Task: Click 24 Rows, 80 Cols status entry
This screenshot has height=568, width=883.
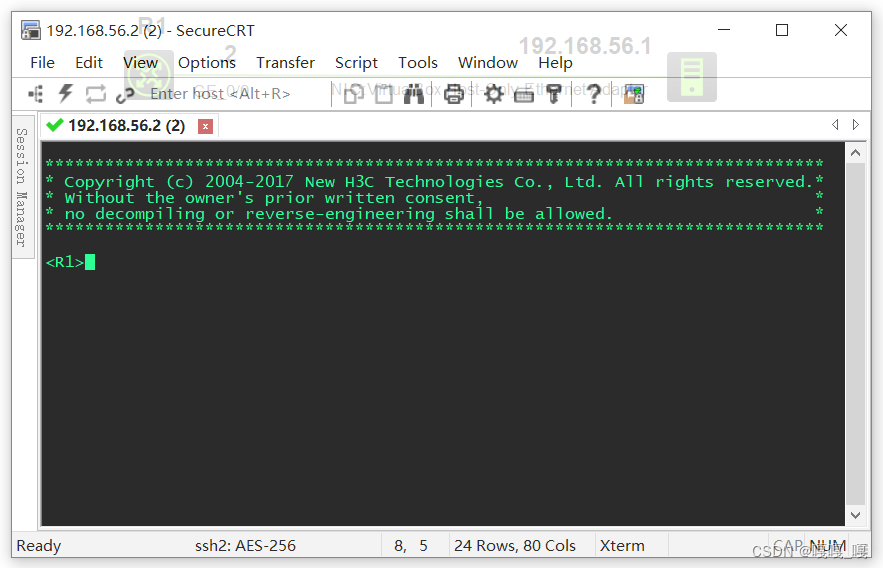Action: [515, 545]
